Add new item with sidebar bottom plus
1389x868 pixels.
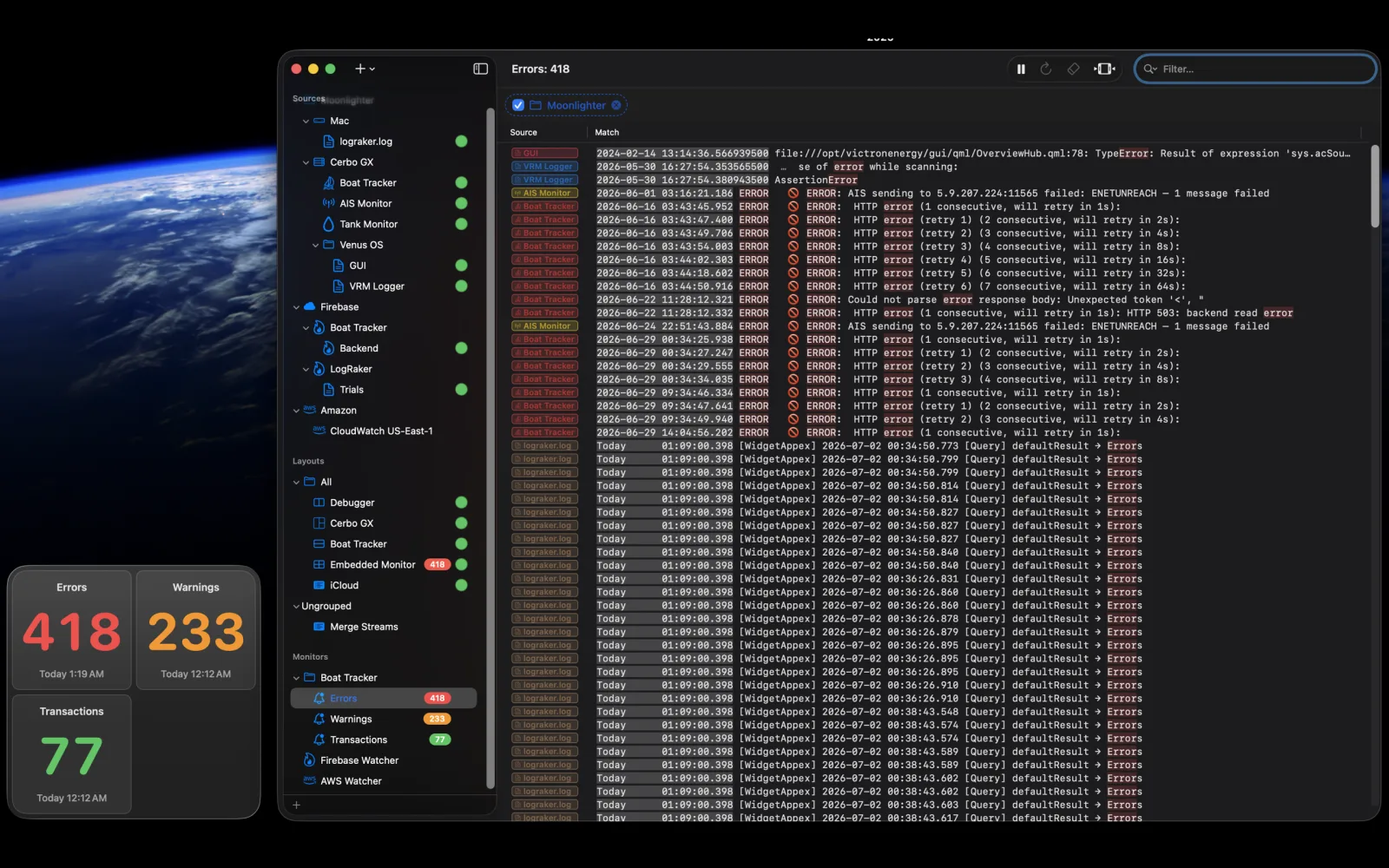296,806
